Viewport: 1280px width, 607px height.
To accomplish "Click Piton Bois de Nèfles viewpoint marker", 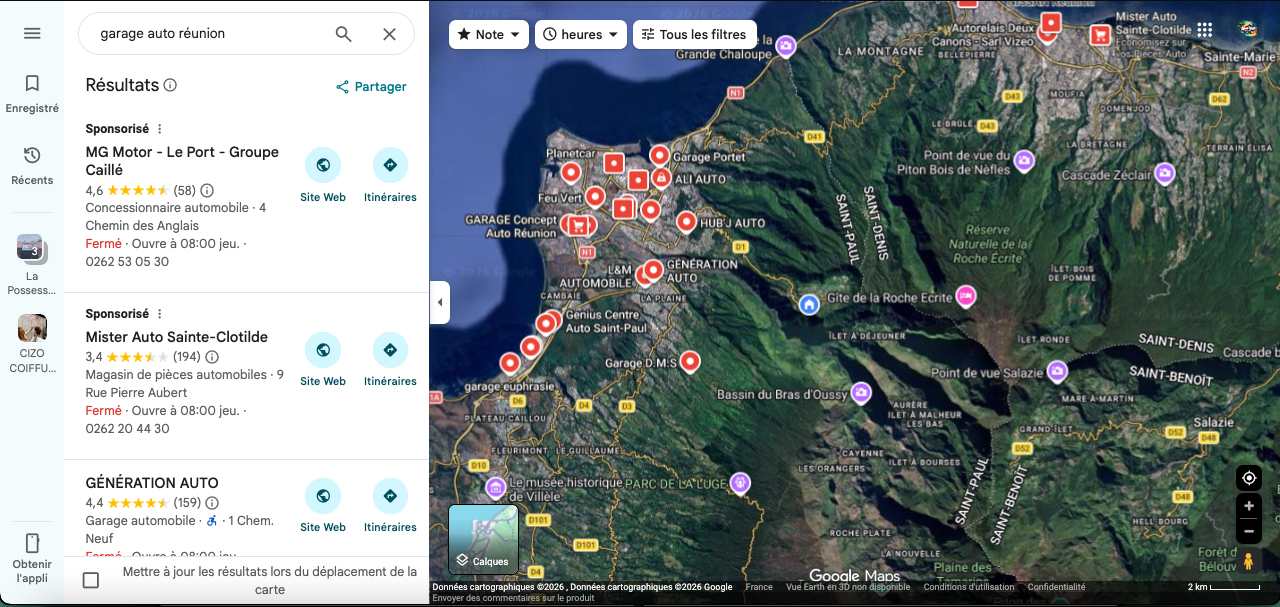I will click(x=1023, y=160).
